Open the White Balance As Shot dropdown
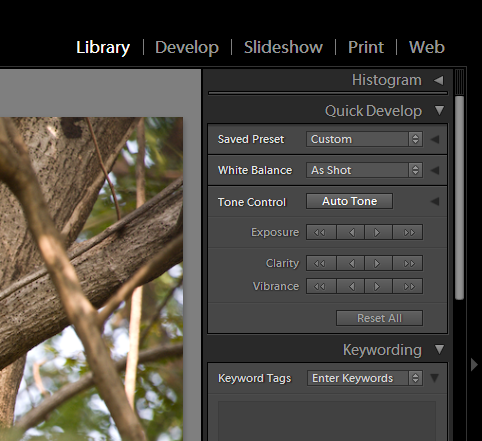Viewport: 482px width, 441px height. click(x=364, y=170)
